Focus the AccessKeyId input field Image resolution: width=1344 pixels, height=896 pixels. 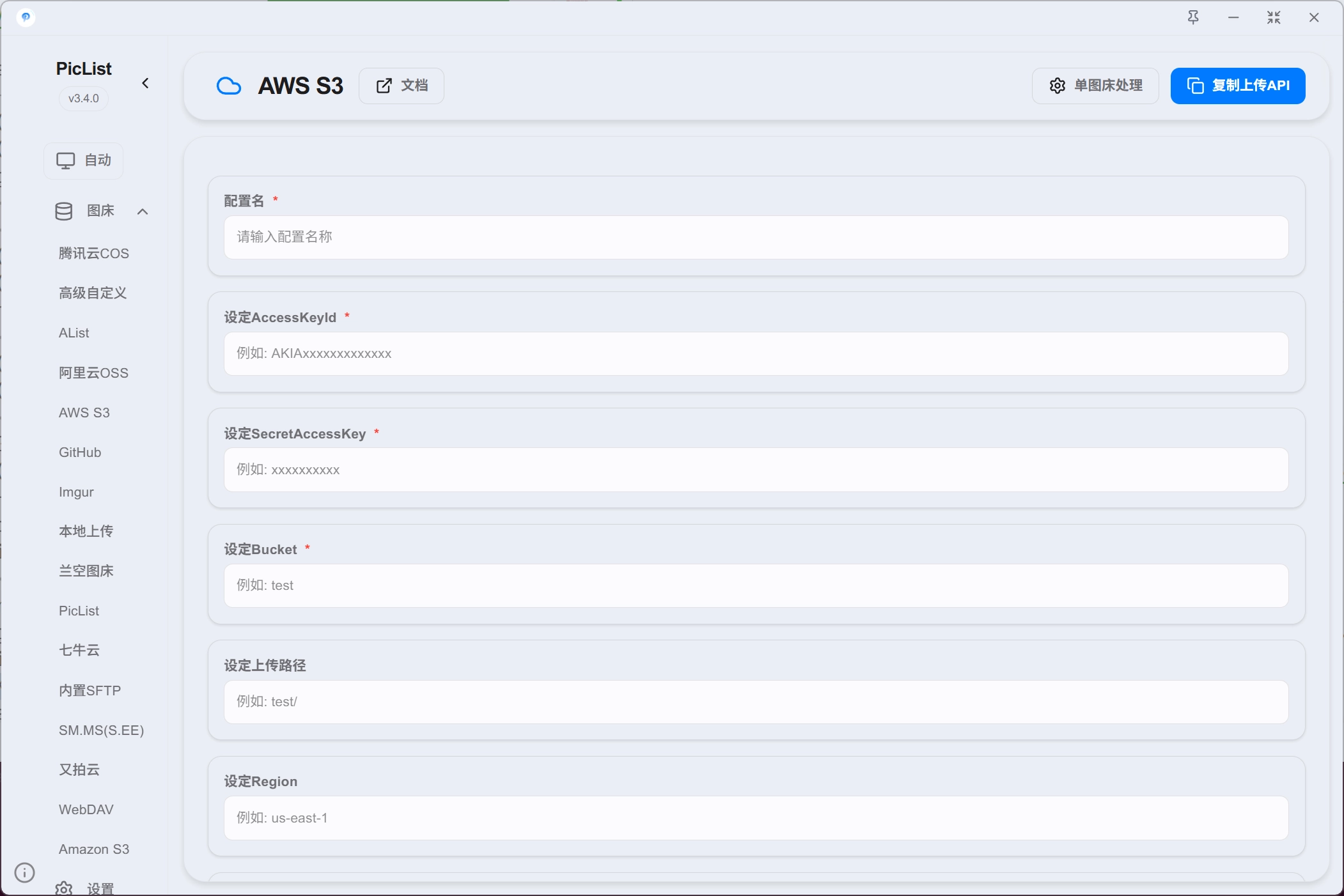[756, 353]
